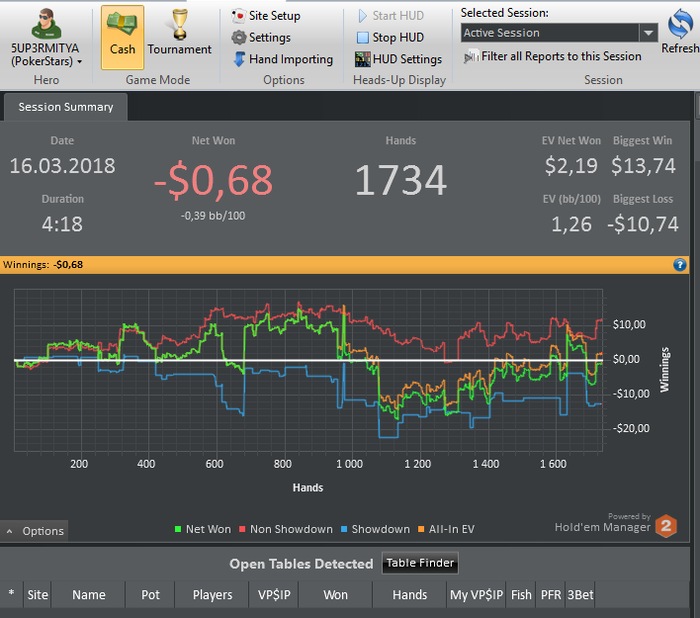
Task: Click the Biggest Loss -$10,74 value
Action: [x=643, y=224]
